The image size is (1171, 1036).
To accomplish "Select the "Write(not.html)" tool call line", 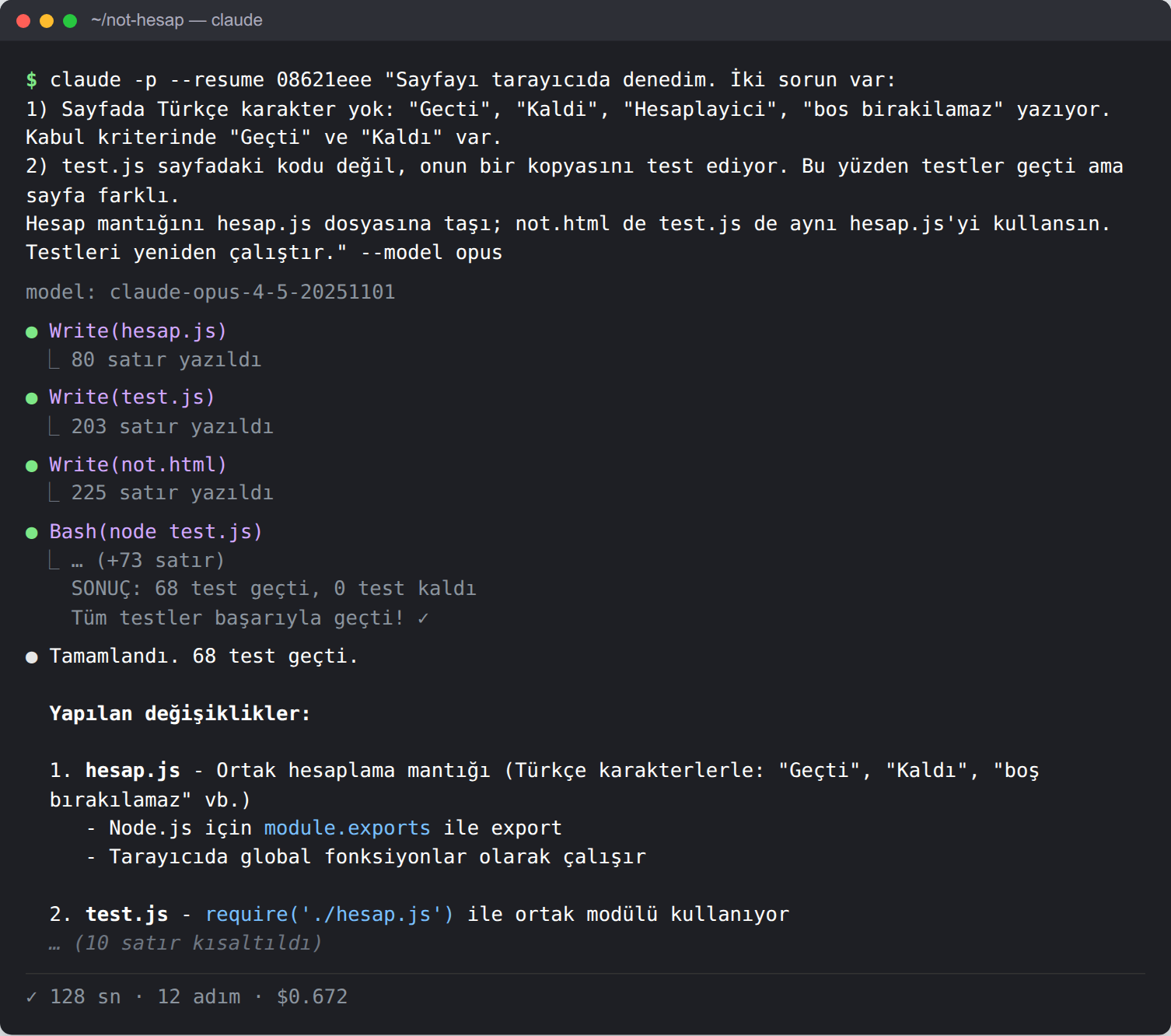I will pyautogui.click(x=138, y=465).
